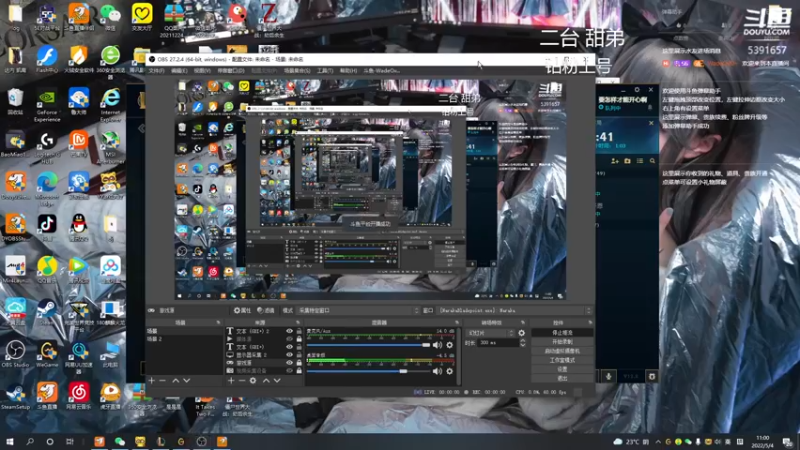The height and width of the screenshot is (450, 800).
Task: Open Scenes dock header pop-out icon
Action: coord(218,322)
